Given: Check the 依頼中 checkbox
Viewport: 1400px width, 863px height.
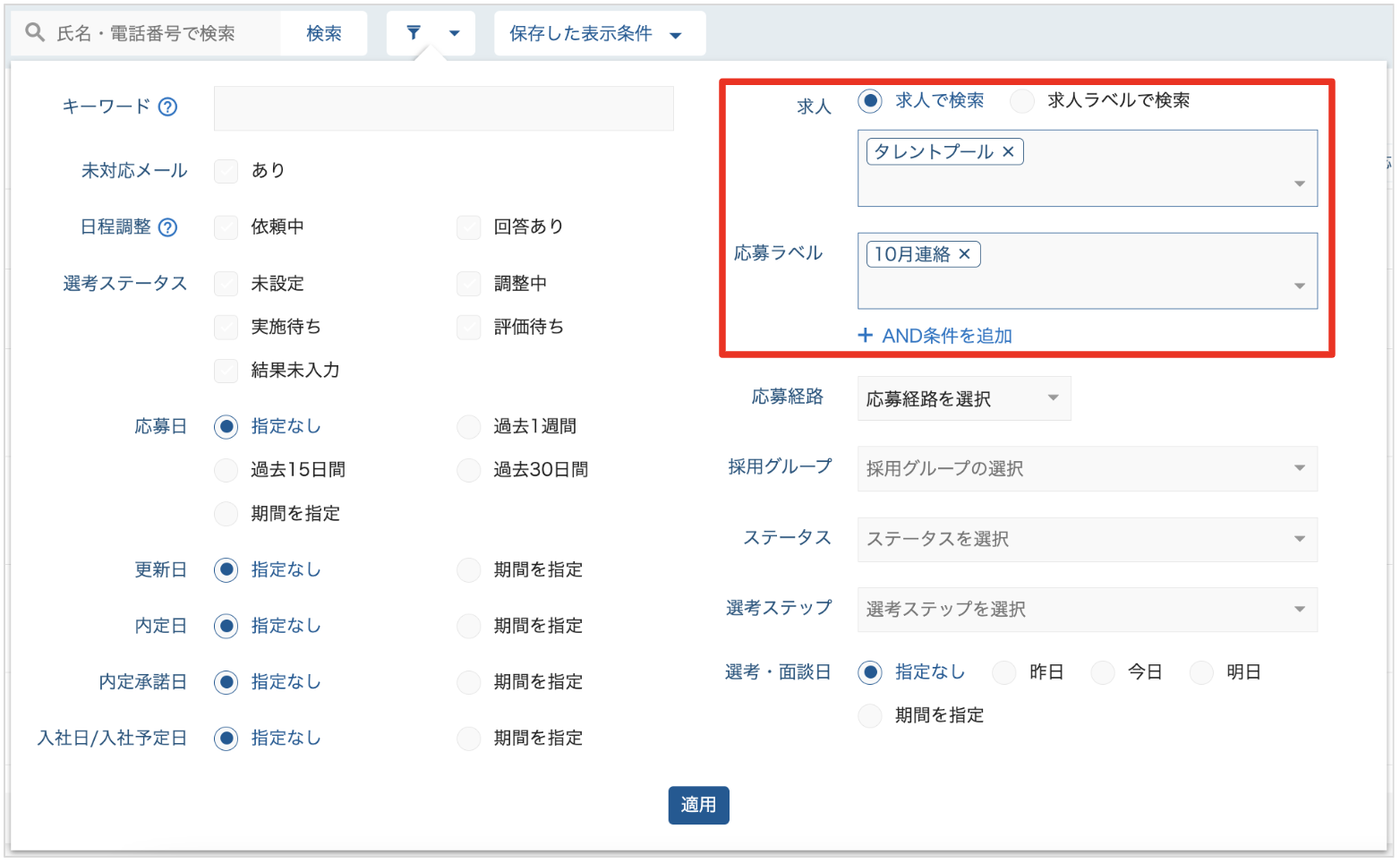Looking at the screenshot, I should [226, 227].
